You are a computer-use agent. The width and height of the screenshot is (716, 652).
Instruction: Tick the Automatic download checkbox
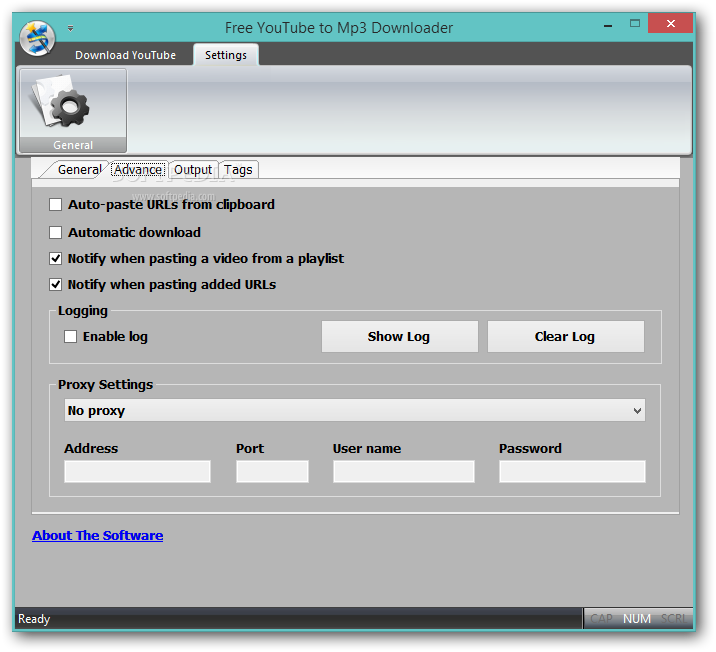(x=55, y=232)
